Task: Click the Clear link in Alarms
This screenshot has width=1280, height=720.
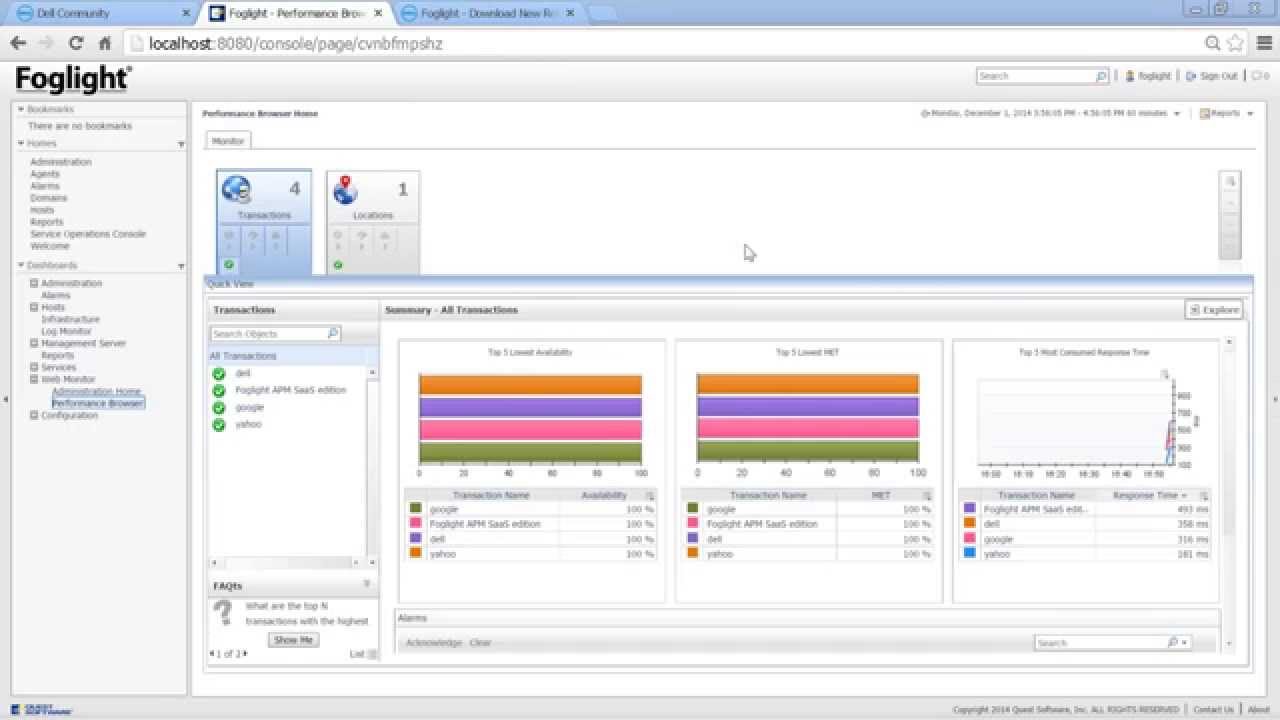Action: [480, 643]
